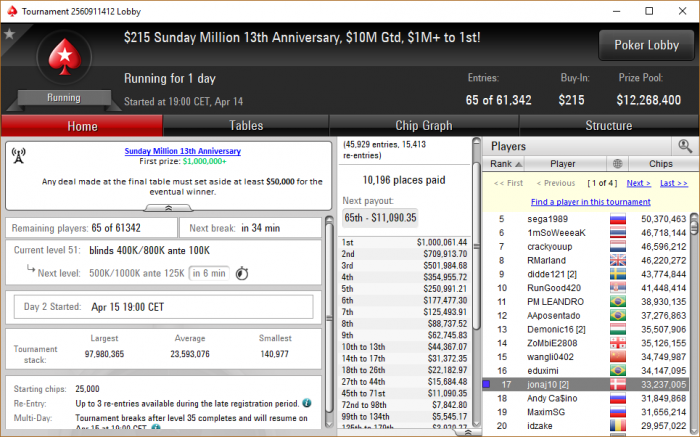Select player row 1mSoWeeeaK

tap(586, 233)
